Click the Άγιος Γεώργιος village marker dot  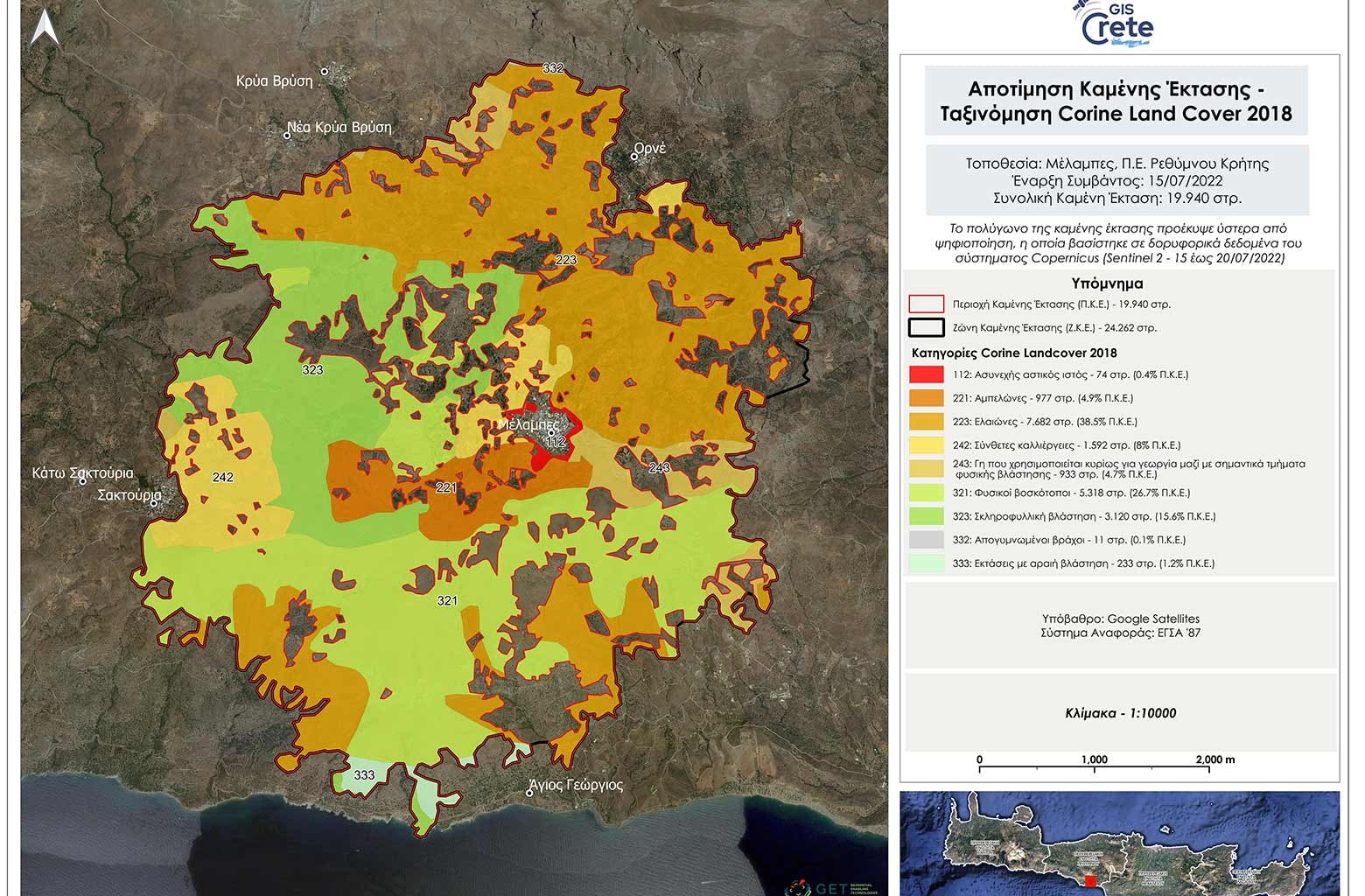coord(529,793)
